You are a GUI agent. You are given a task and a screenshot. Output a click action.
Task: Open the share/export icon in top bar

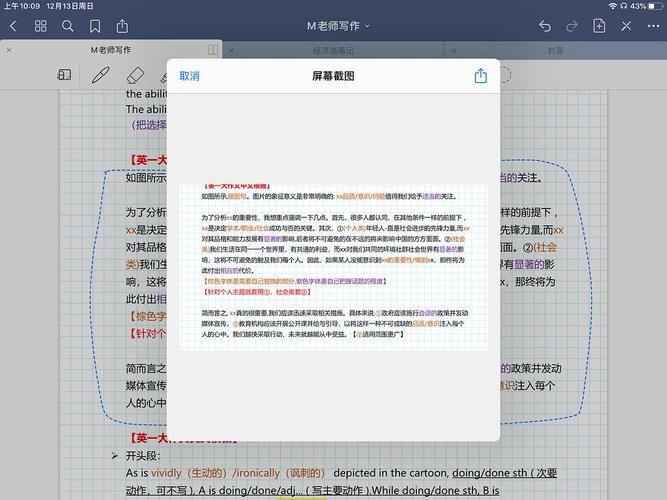point(122,26)
